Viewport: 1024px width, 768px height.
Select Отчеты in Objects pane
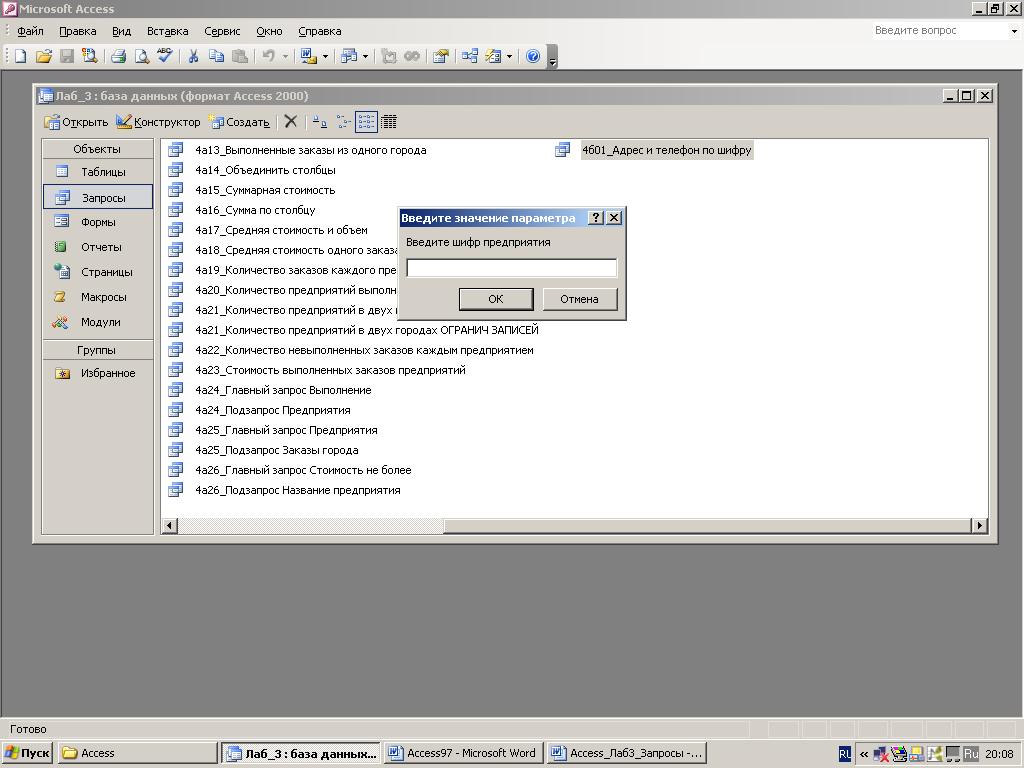point(98,247)
